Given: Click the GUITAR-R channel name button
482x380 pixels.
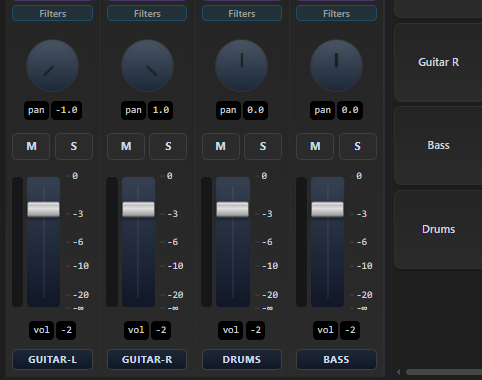Looking at the screenshot, I should click(x=147, y=359).
